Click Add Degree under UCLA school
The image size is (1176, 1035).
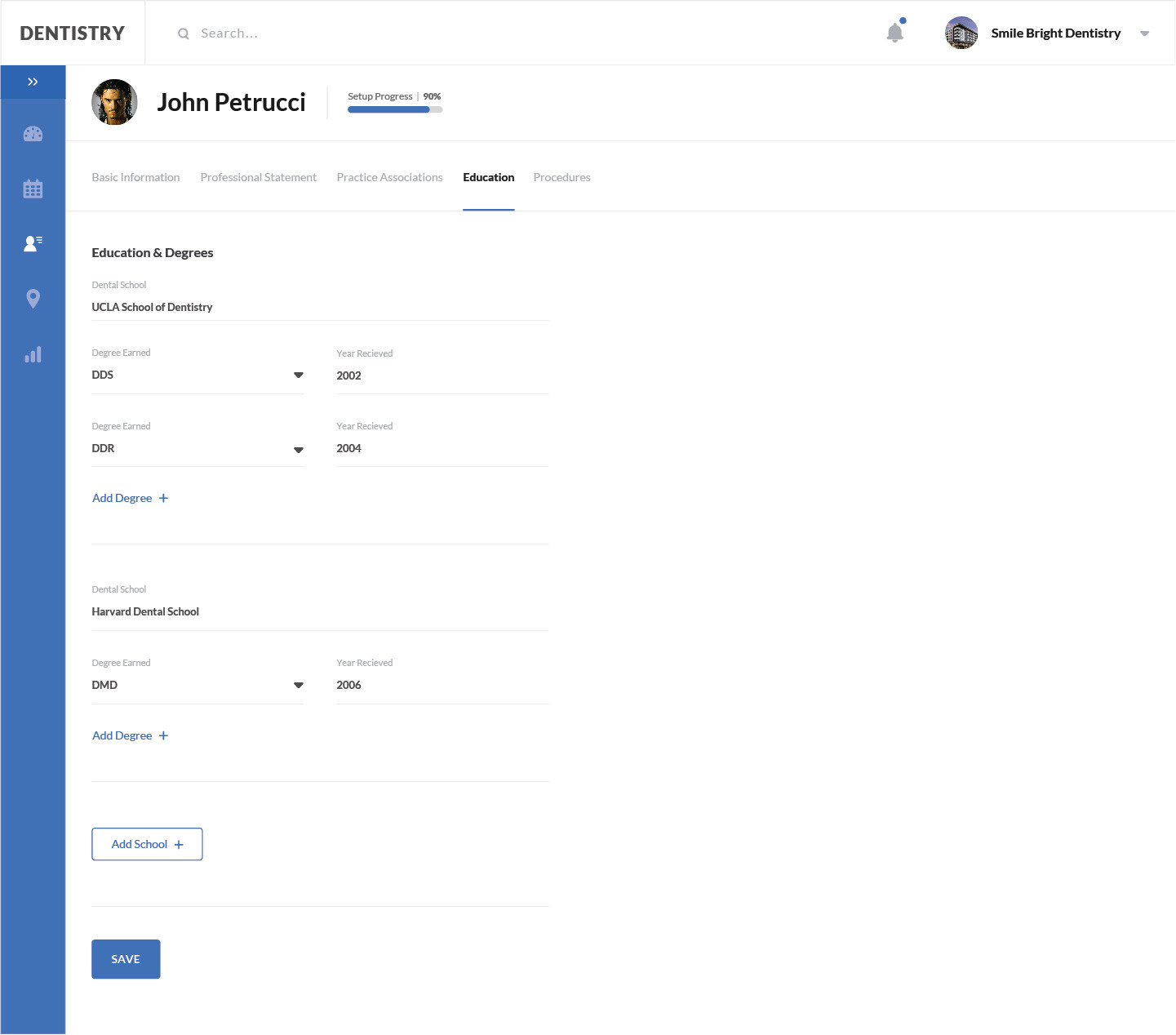(130, 498)
